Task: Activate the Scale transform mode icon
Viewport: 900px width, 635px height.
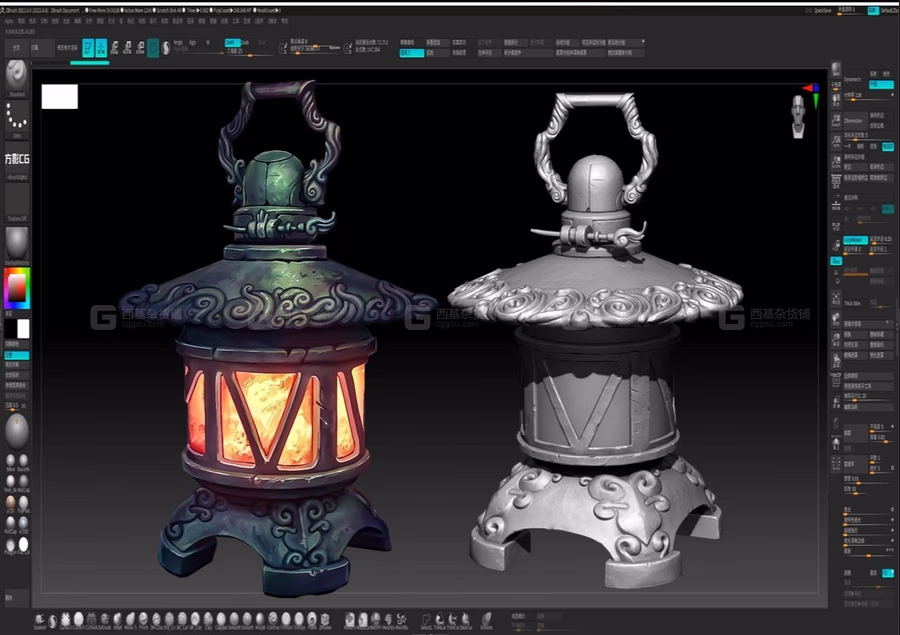Action: [x=127, y=48]
